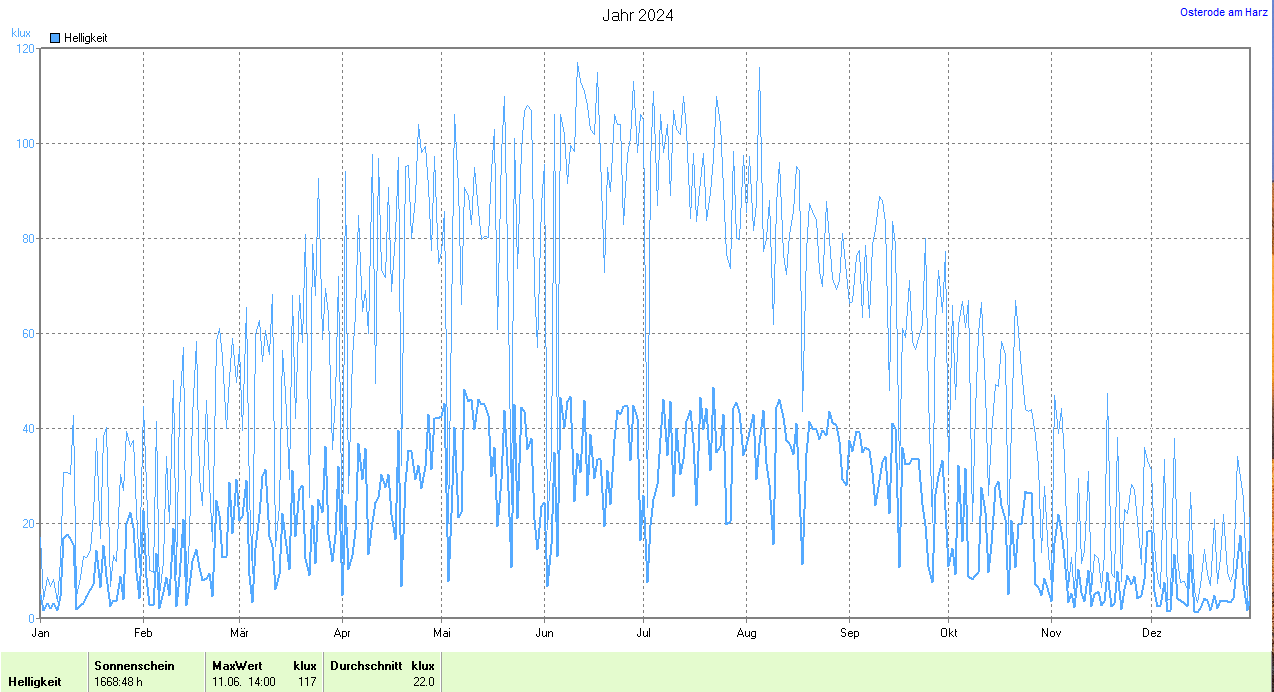Select the 1668:48 h sunshine value
Viewport: 1274px width, 692px height.
[x=120, y=682]
